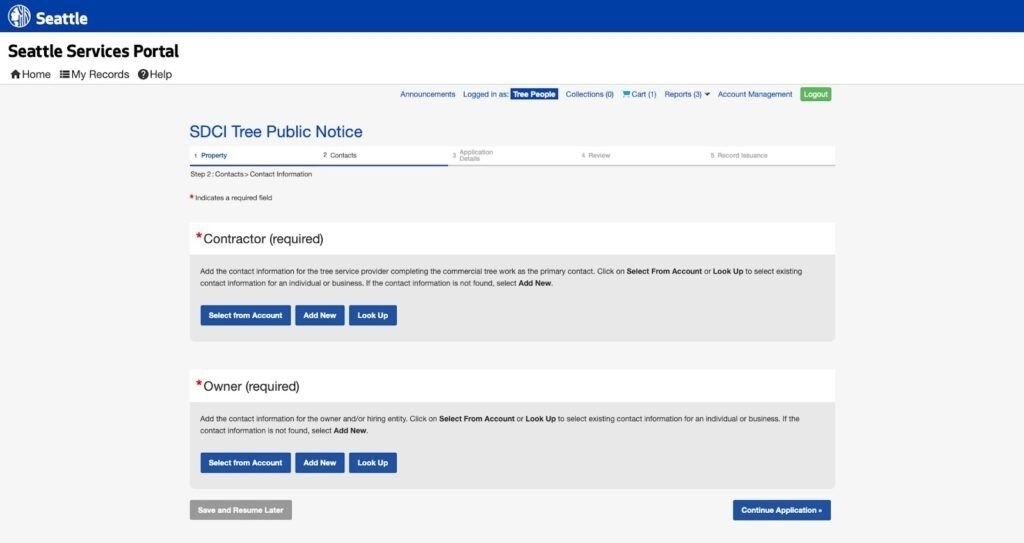Screen dimensions: 1024x543
Task: Click Select from Account under Contractor
Action: (x=245, y=315)
